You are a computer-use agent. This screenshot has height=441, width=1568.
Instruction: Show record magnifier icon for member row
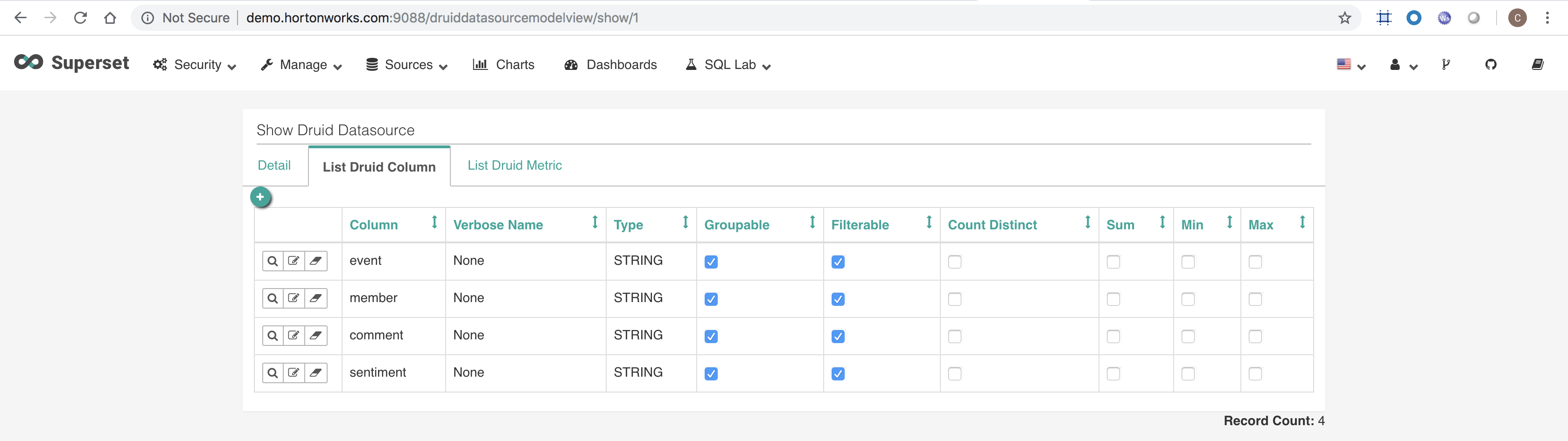[273, 298]
